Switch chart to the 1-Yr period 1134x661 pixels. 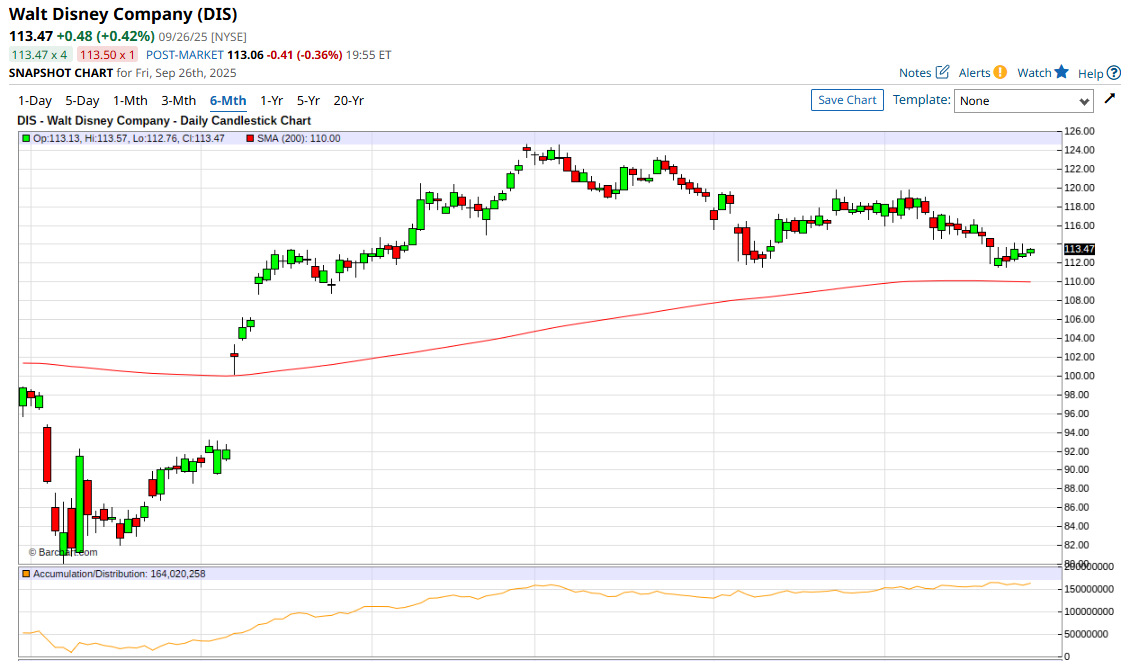coord(271,101)
